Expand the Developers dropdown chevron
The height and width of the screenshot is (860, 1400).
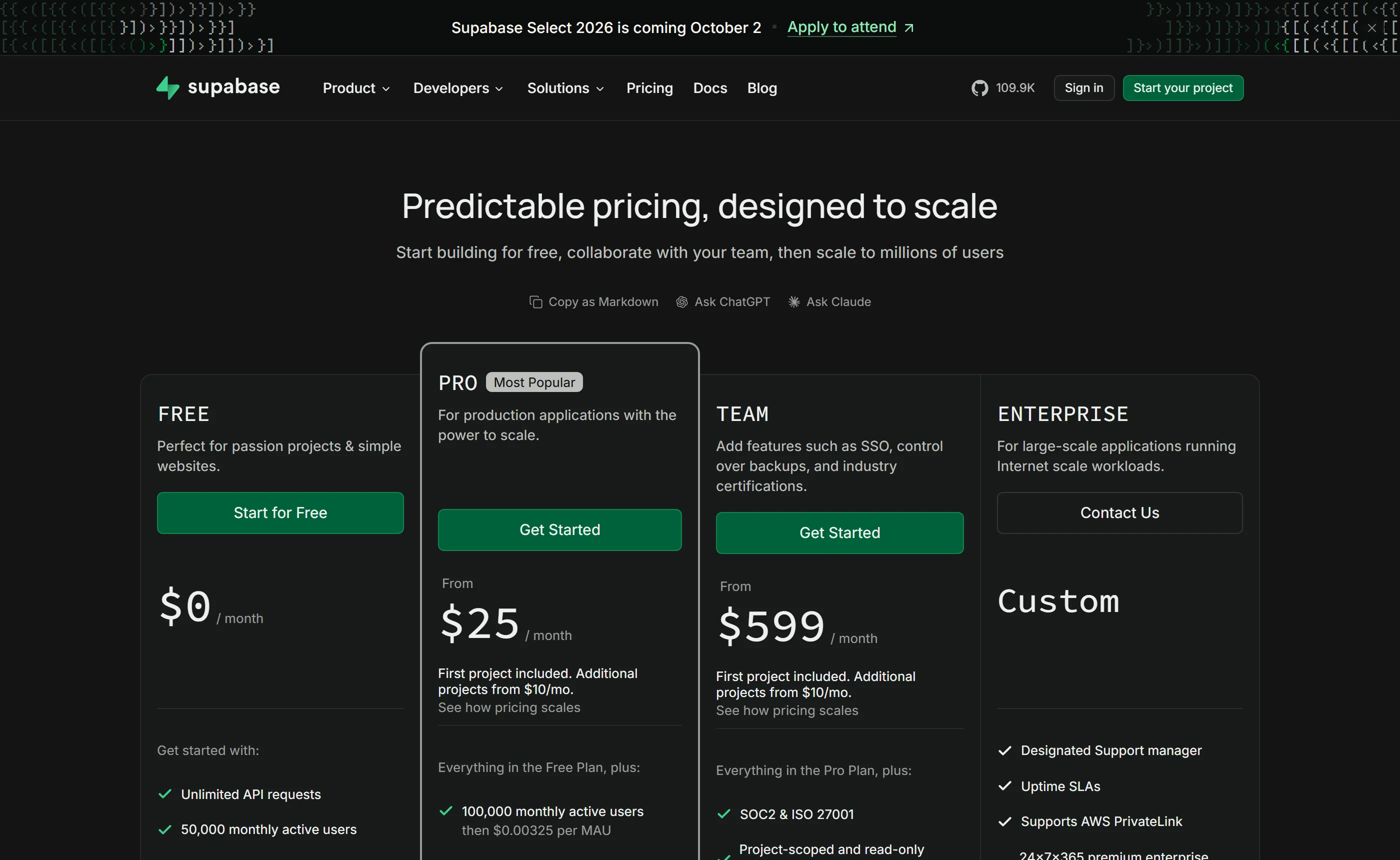click(499, 88)
